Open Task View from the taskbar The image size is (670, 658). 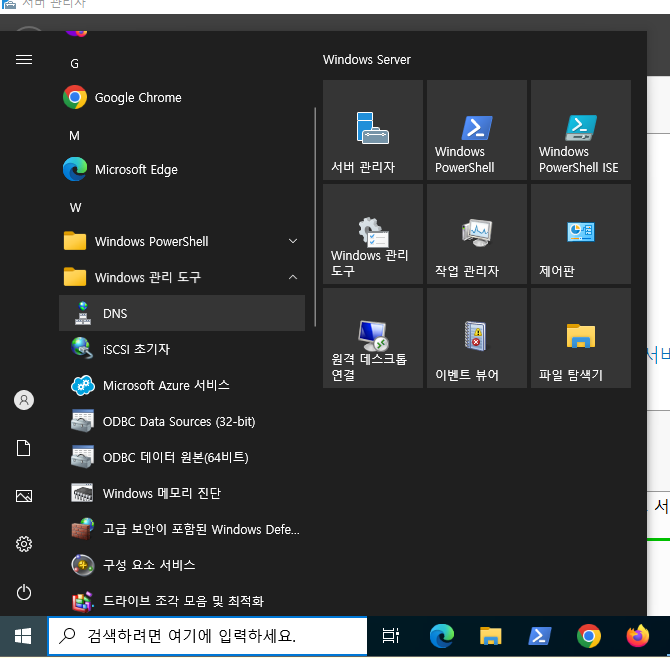tap(391, 636)
